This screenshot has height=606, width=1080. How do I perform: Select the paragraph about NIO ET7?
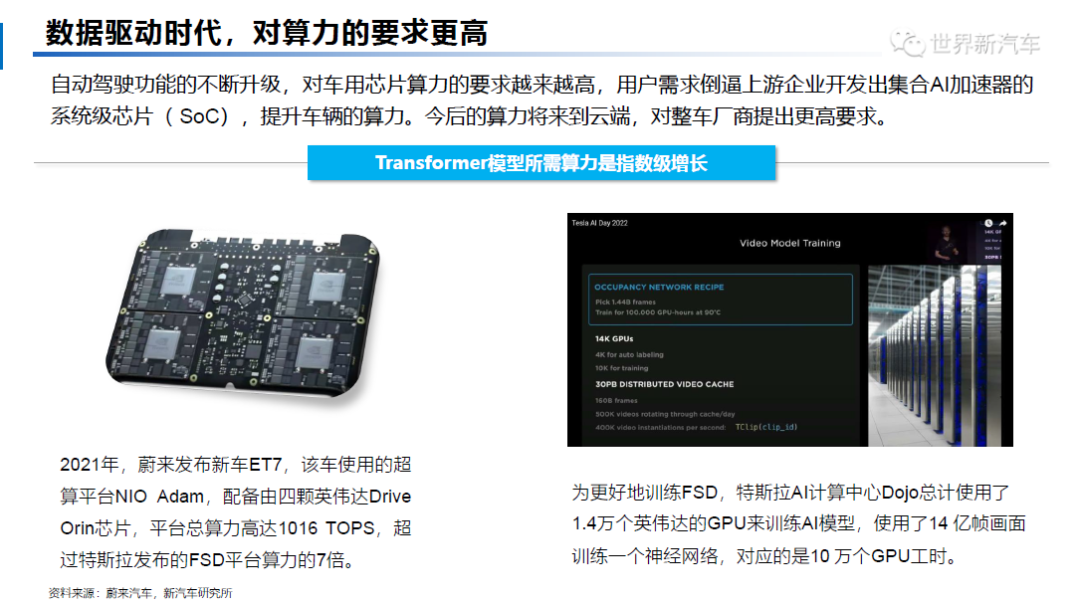click(x=236, y=512)
